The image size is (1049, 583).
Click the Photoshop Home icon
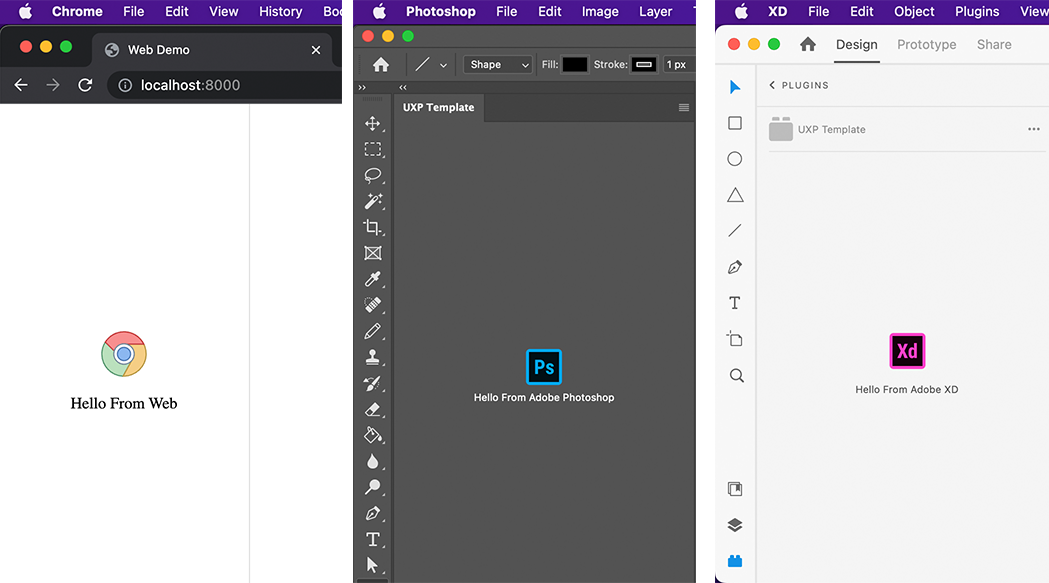381,64
